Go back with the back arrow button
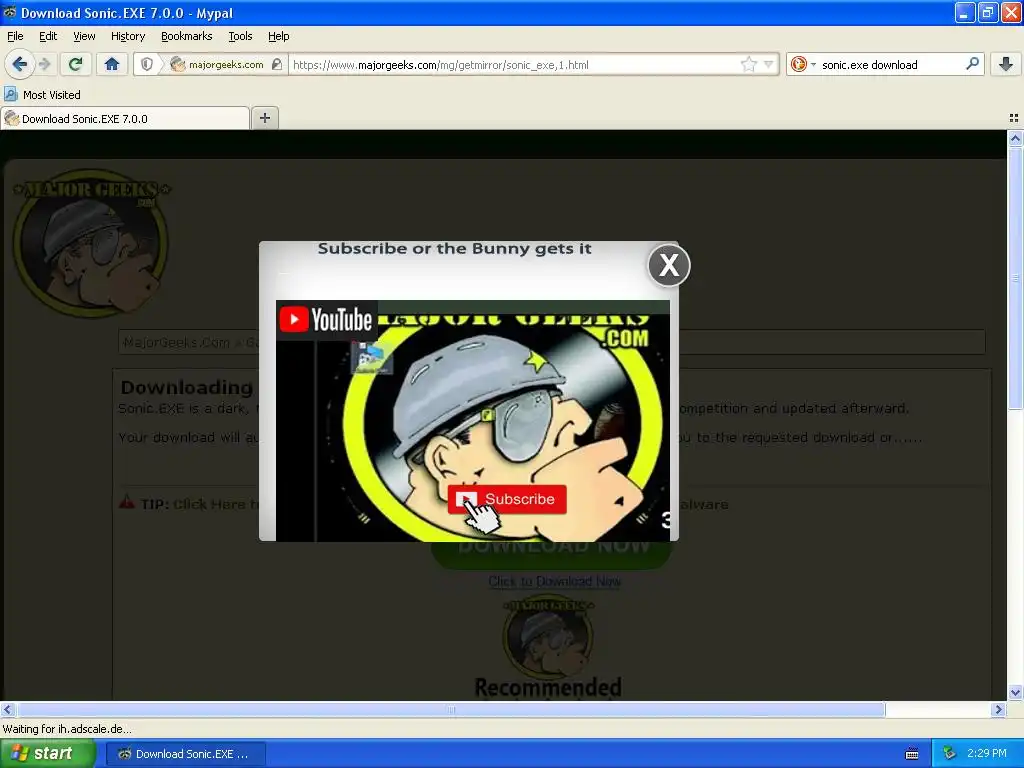Screen dimensions: 1024x768 click(x=20, y=64)
